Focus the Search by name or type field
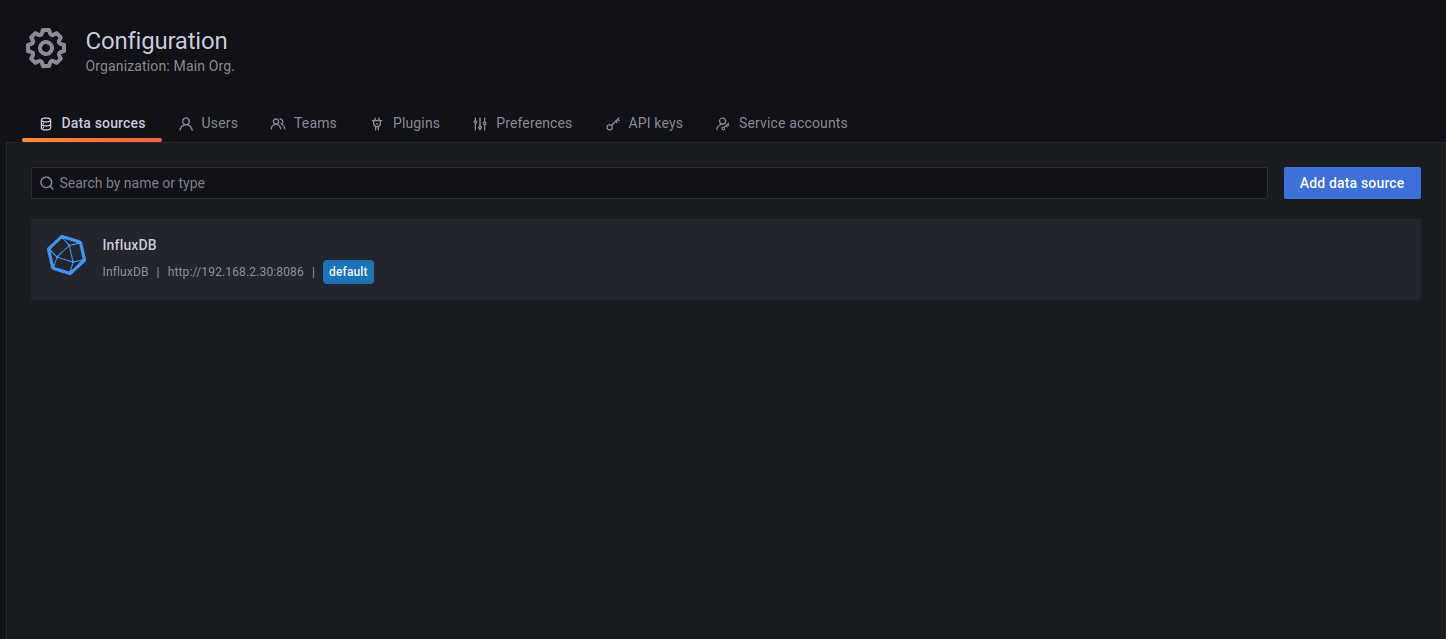This screenshot has height=639, width=1446. coord(649,183)
